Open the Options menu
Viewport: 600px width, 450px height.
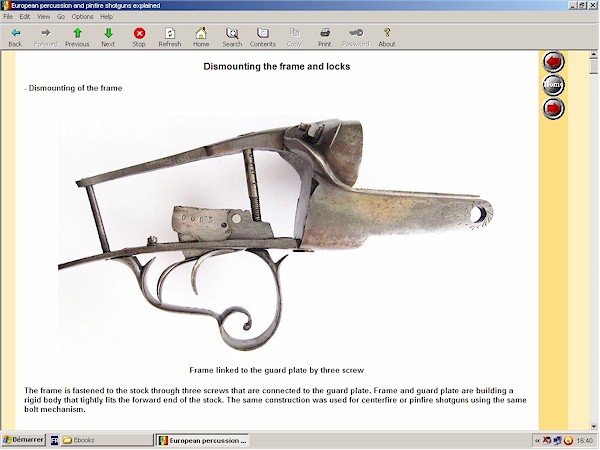click(x=82, y=16)
